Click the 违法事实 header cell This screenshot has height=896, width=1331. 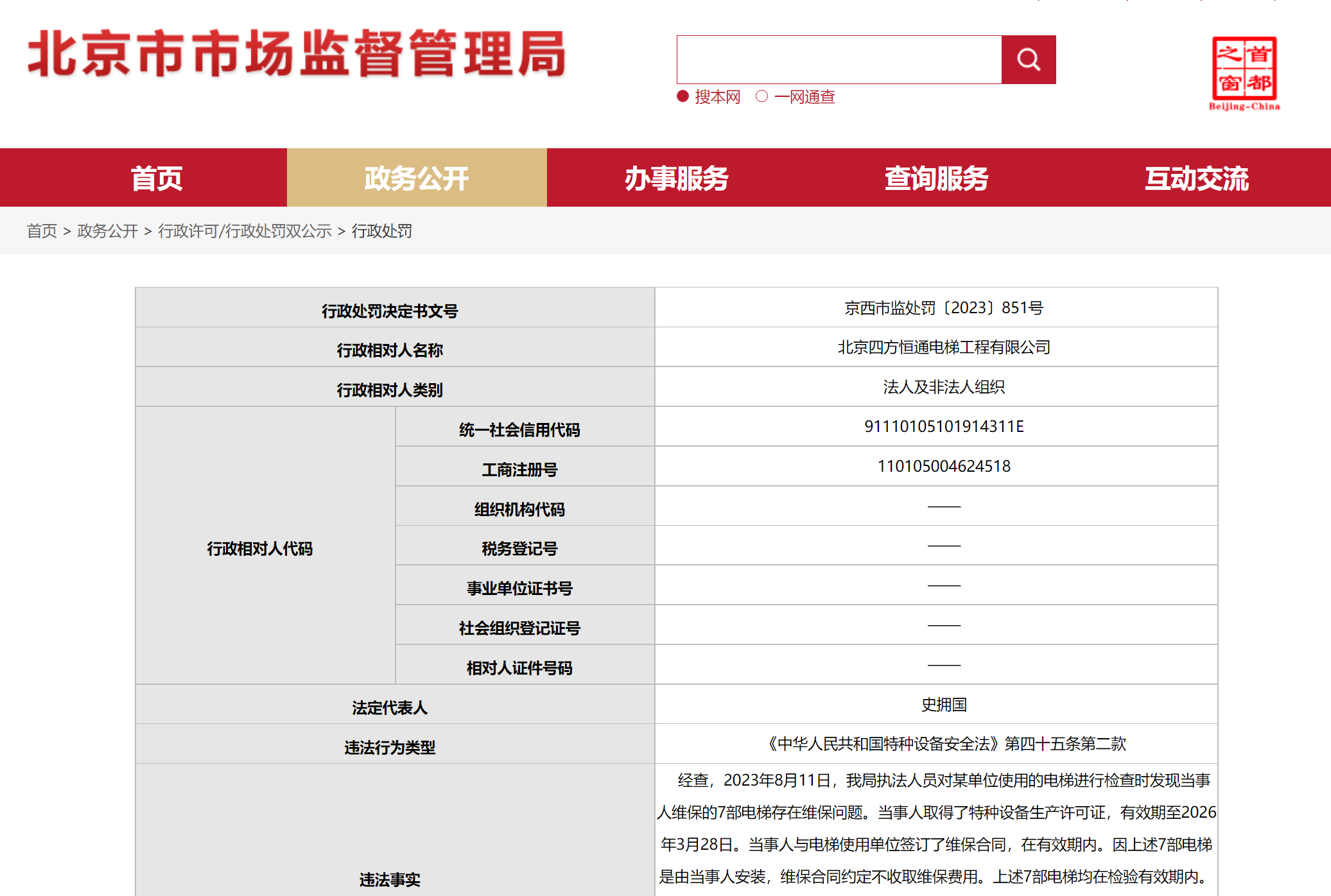tap(395, 830)
